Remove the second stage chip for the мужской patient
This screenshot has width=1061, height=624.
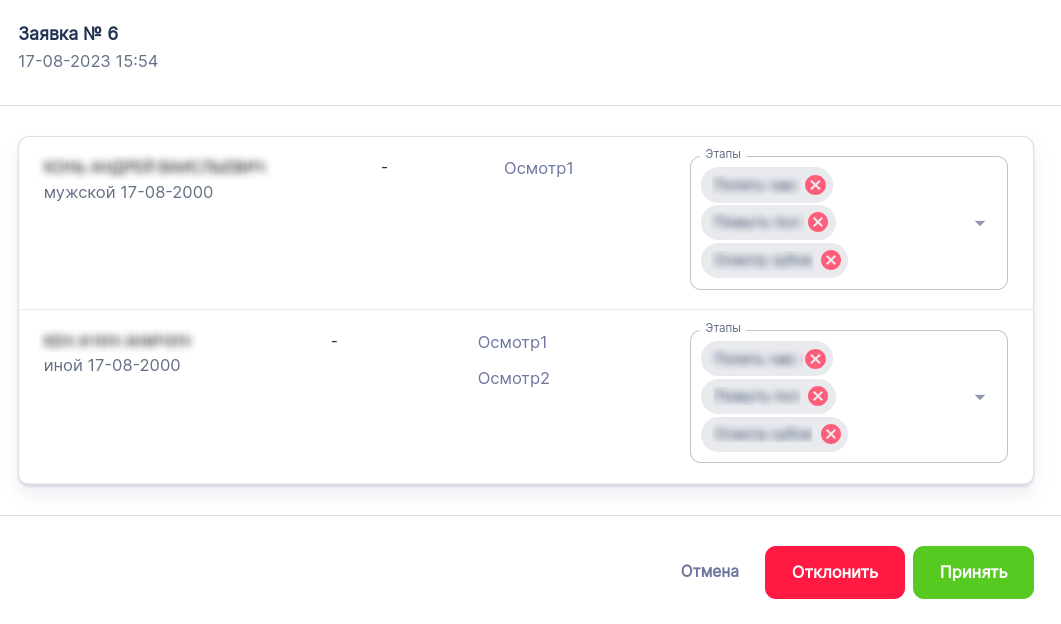pos(817,222)
